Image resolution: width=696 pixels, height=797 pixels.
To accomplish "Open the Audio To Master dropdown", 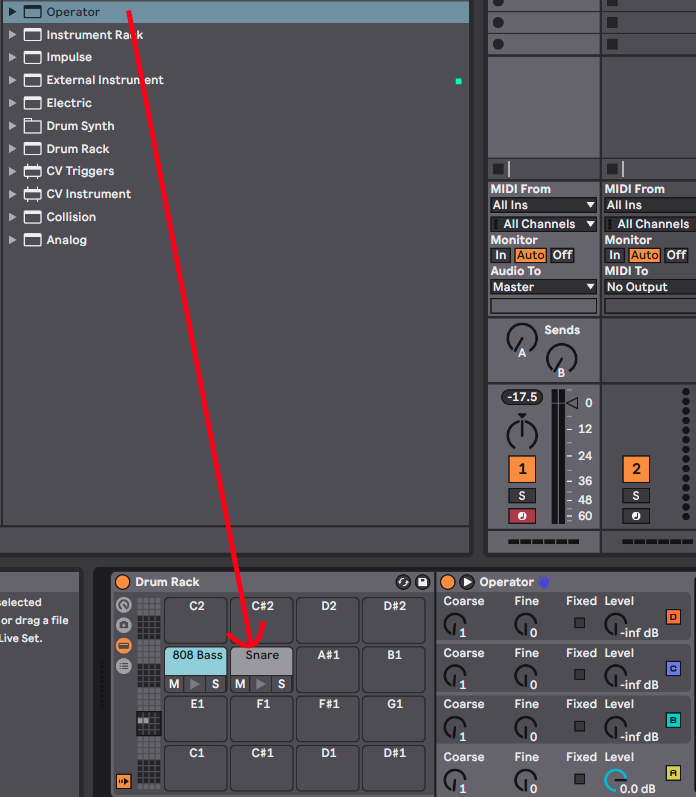I will pyautogui.click(x=543, y=287).
